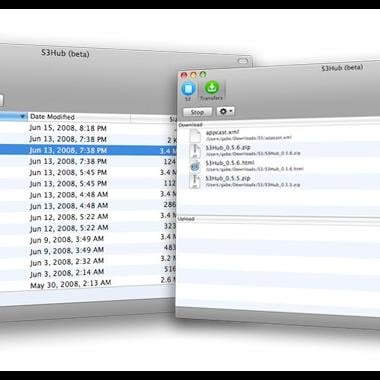Zoom the Transfers window with green button
Screen dimensions: 380x380
click(x=203, y=74)
